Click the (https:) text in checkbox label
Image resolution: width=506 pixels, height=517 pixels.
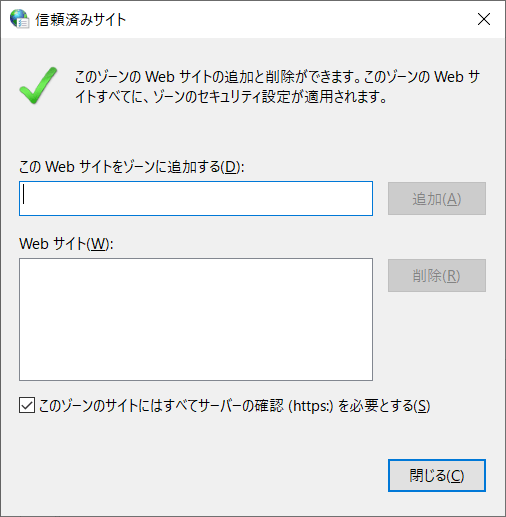(311, 406)
